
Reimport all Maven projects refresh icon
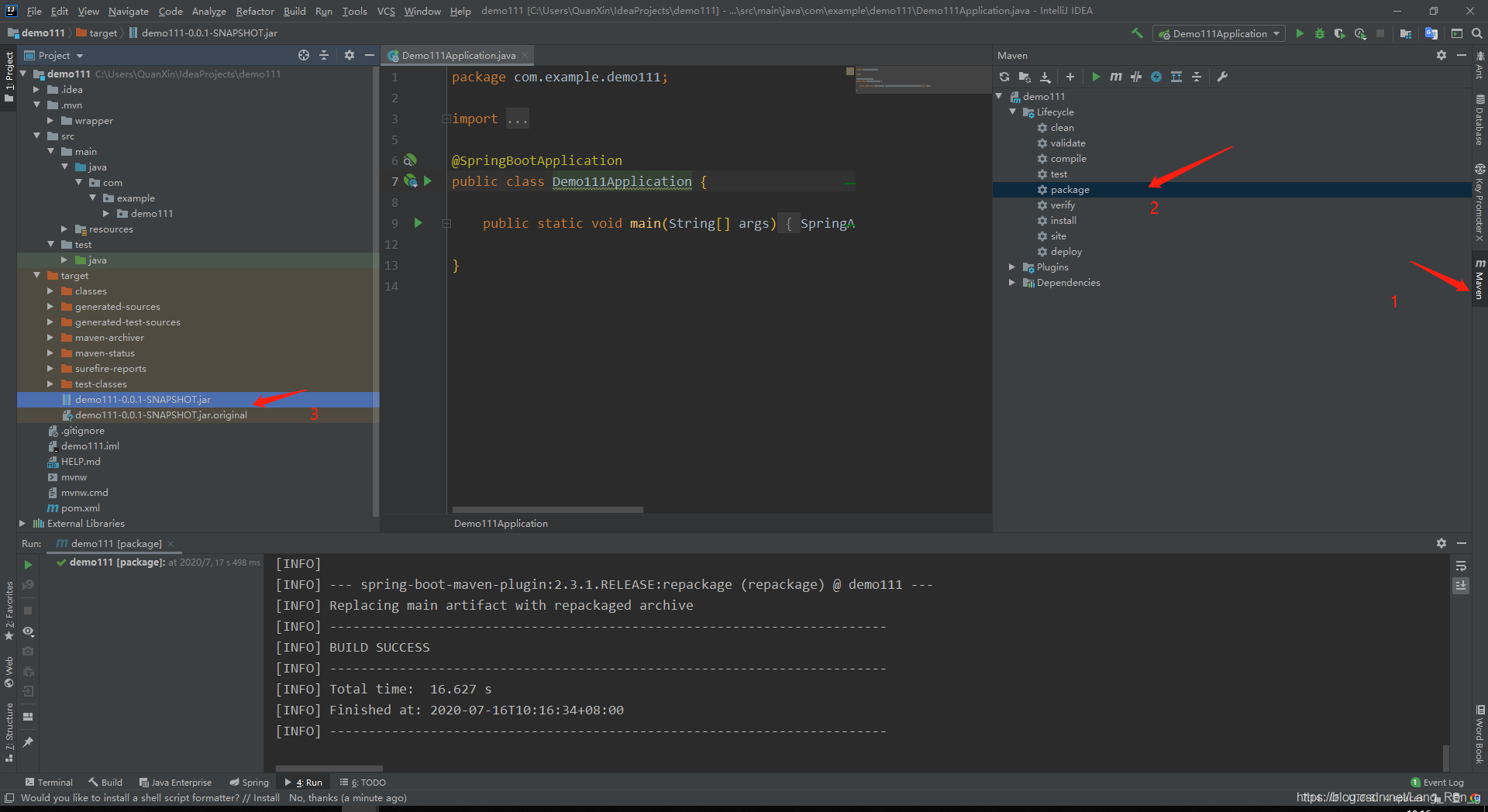pyautogui.click(x=1004, y=77)
